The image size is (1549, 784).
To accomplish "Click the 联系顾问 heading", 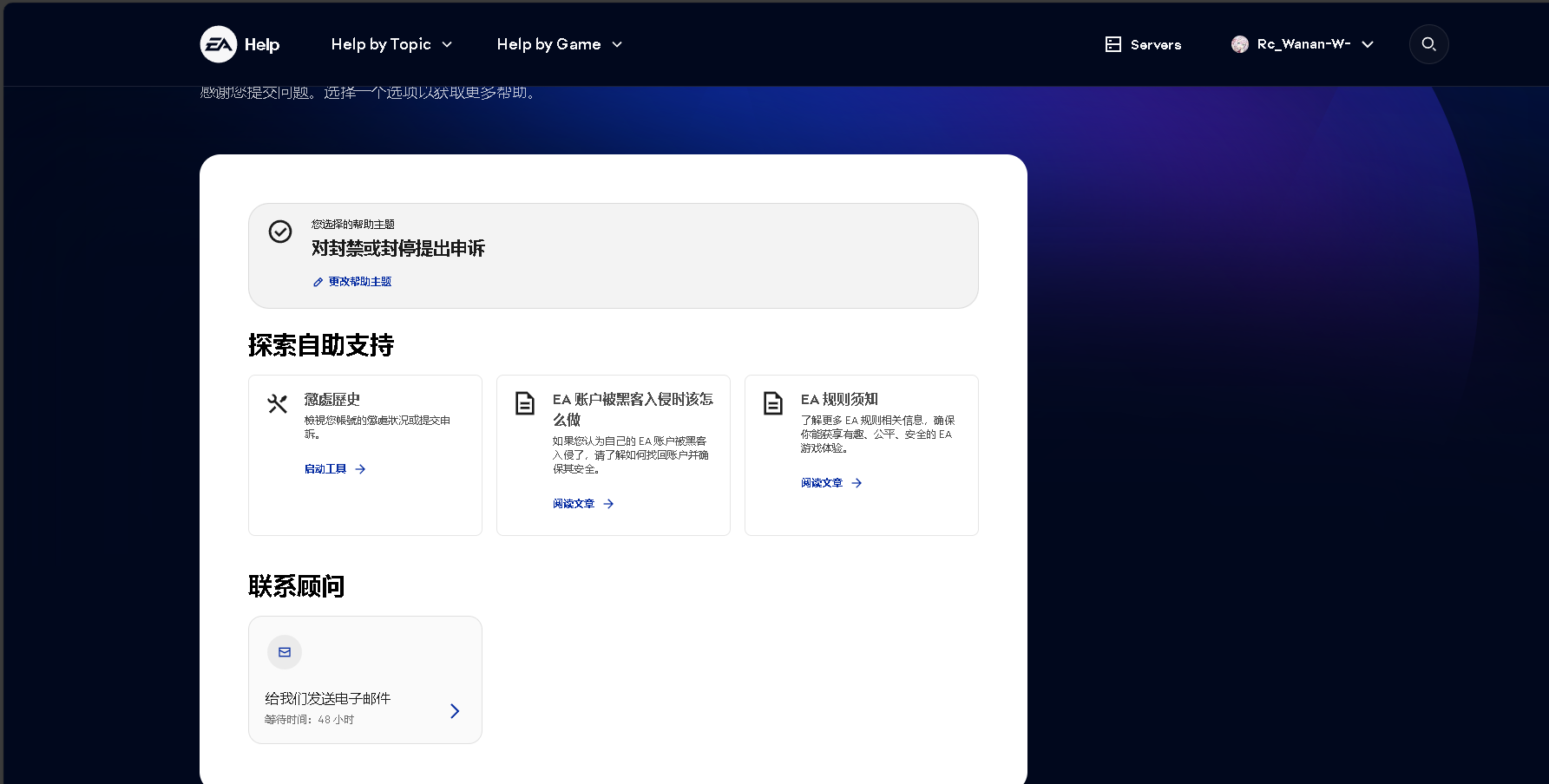I will tap(297, 586).
